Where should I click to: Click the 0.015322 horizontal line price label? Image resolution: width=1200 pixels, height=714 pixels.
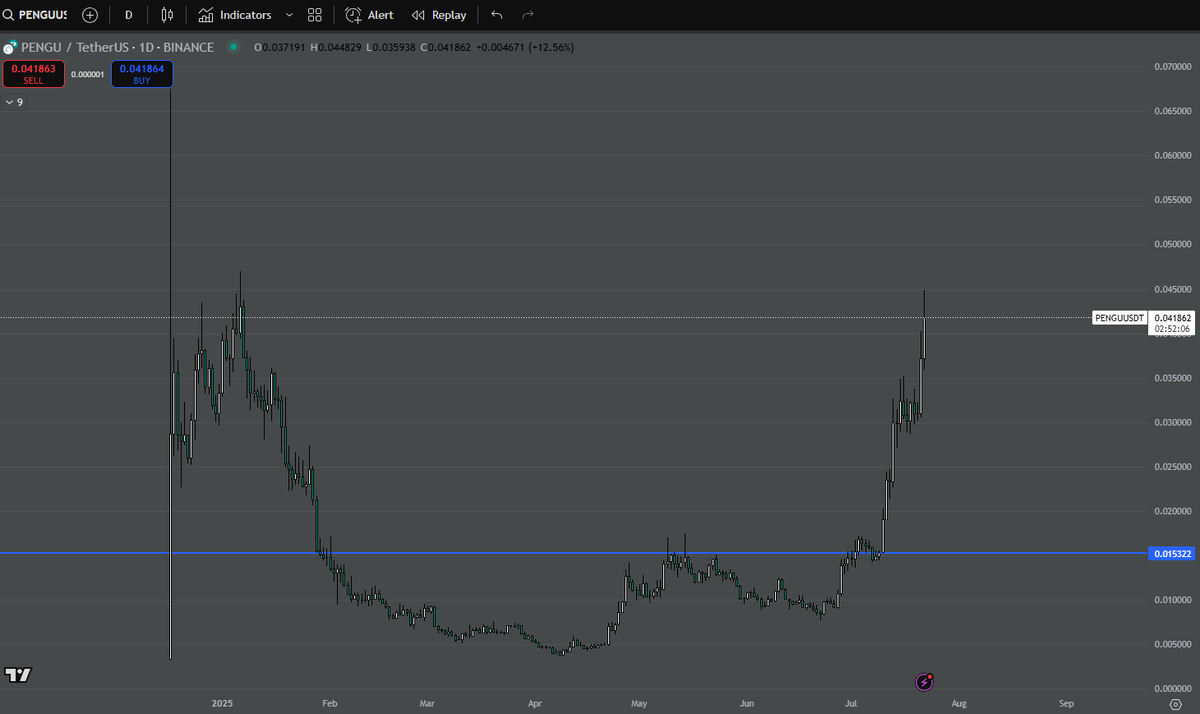pyautogui.click(x=1172, y=553)
